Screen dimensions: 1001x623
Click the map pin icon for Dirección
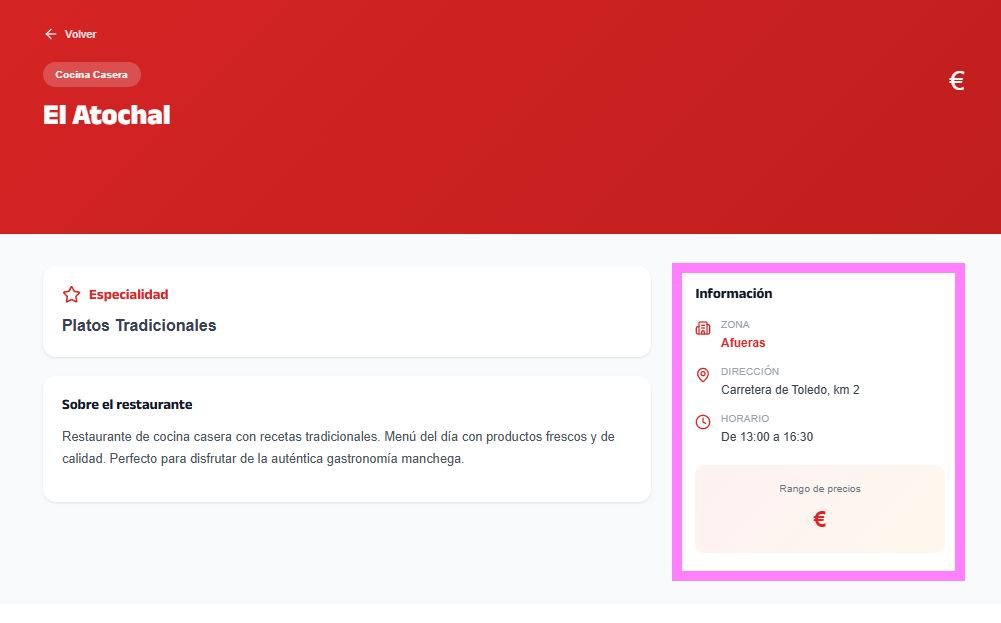pos(703,375)
